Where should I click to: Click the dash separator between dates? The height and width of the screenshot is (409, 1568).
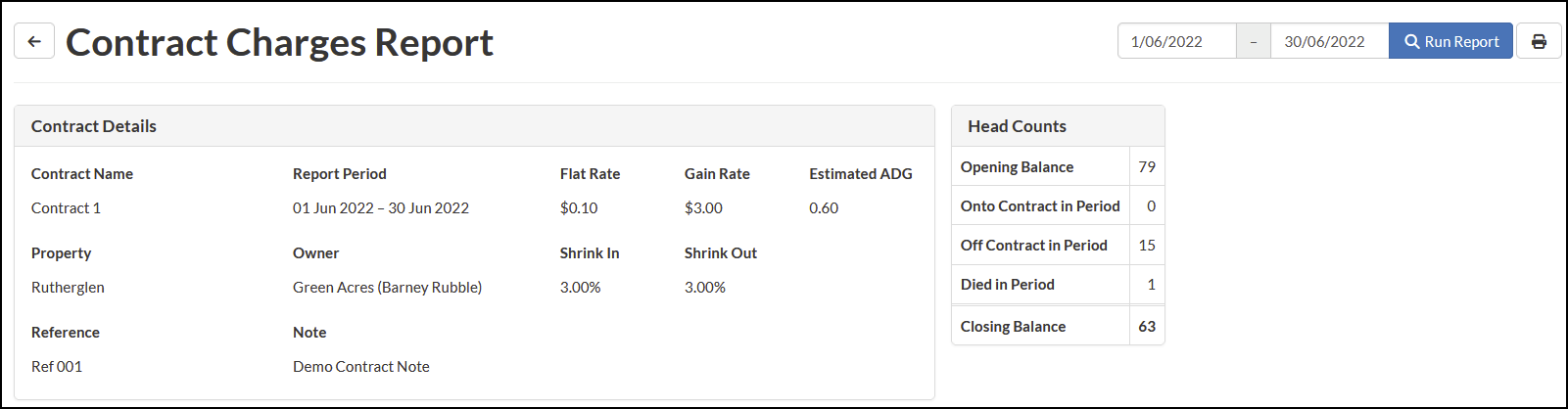click(x=1253, y=41)
